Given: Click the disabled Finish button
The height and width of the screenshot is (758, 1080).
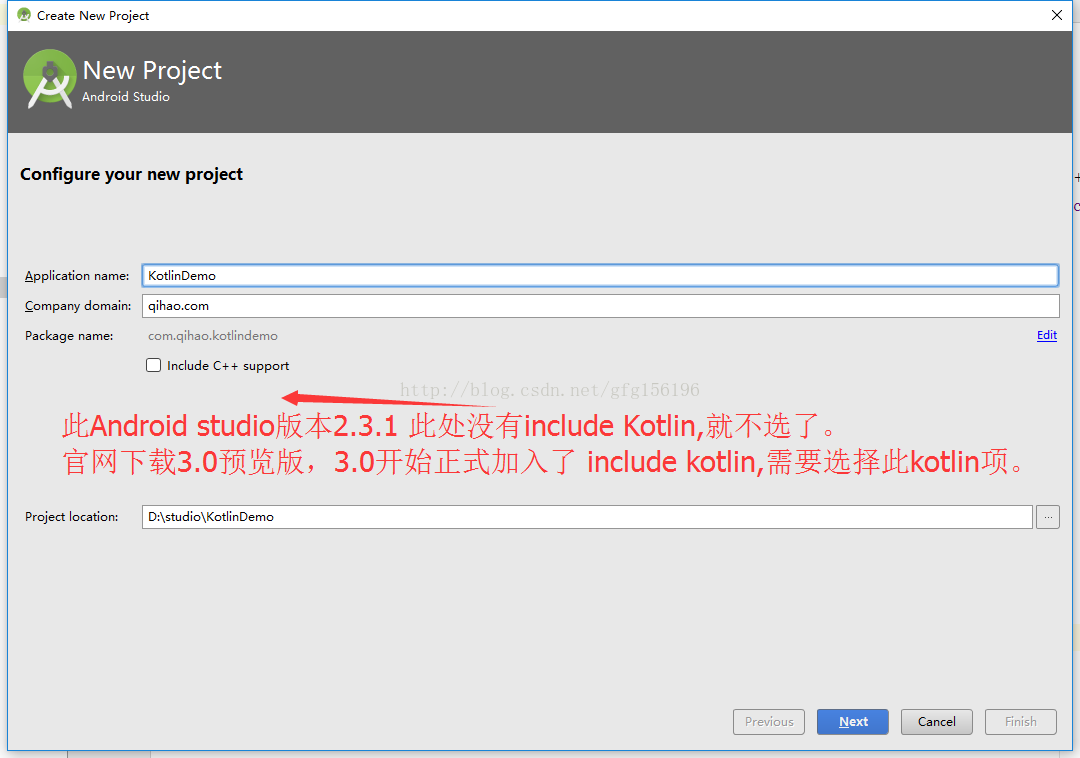Looking at the screenshot, I should [1021, 722].
